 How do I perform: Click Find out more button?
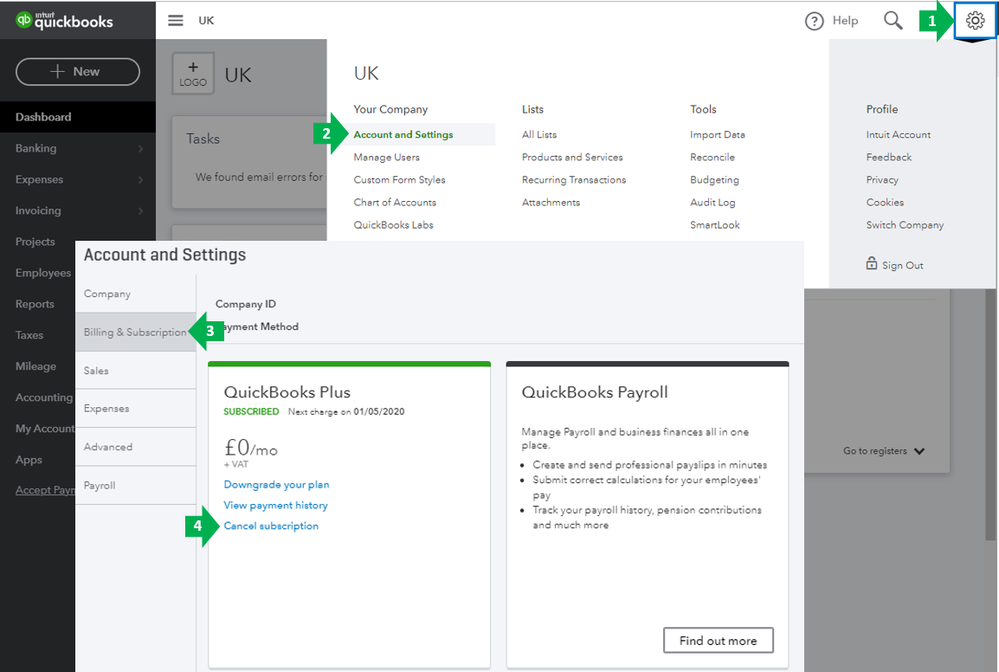(x=718, y=640)
